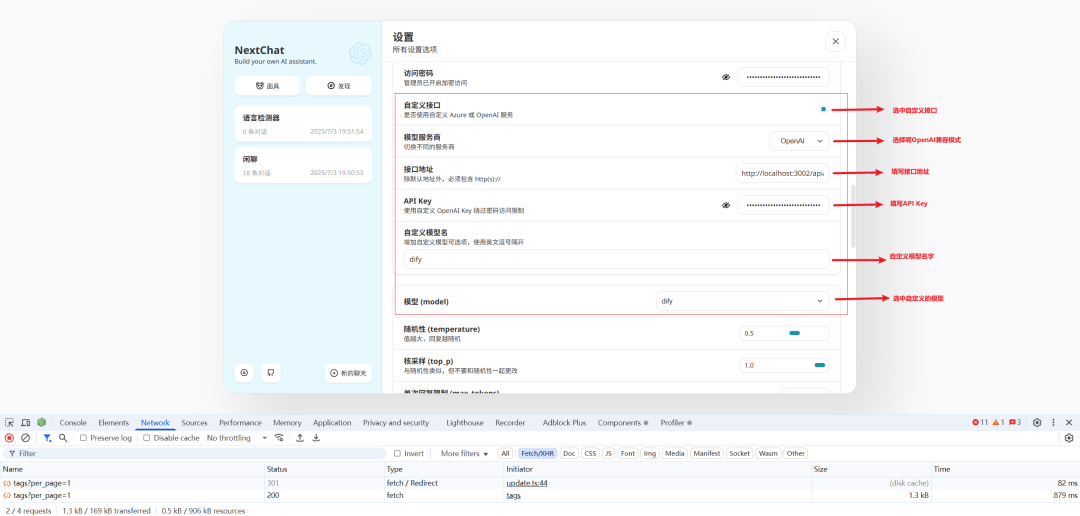Viewport: 1080px width, 516px height.
Task: Toggle the Doc filter chip
Action: coord(568,453)
